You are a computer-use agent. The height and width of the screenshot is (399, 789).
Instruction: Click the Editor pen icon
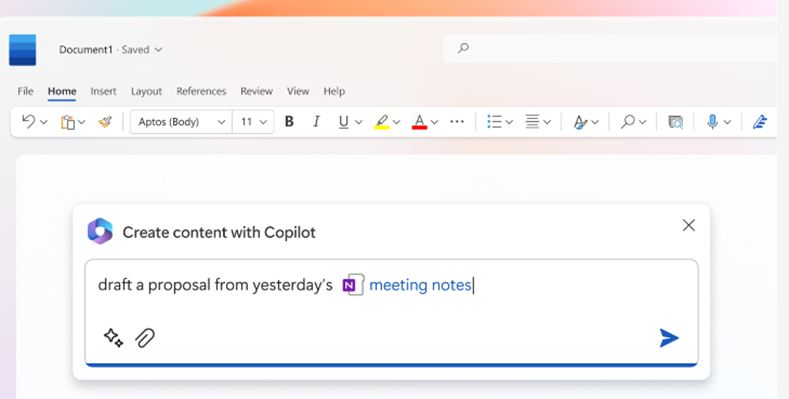(x=760, y=122)
